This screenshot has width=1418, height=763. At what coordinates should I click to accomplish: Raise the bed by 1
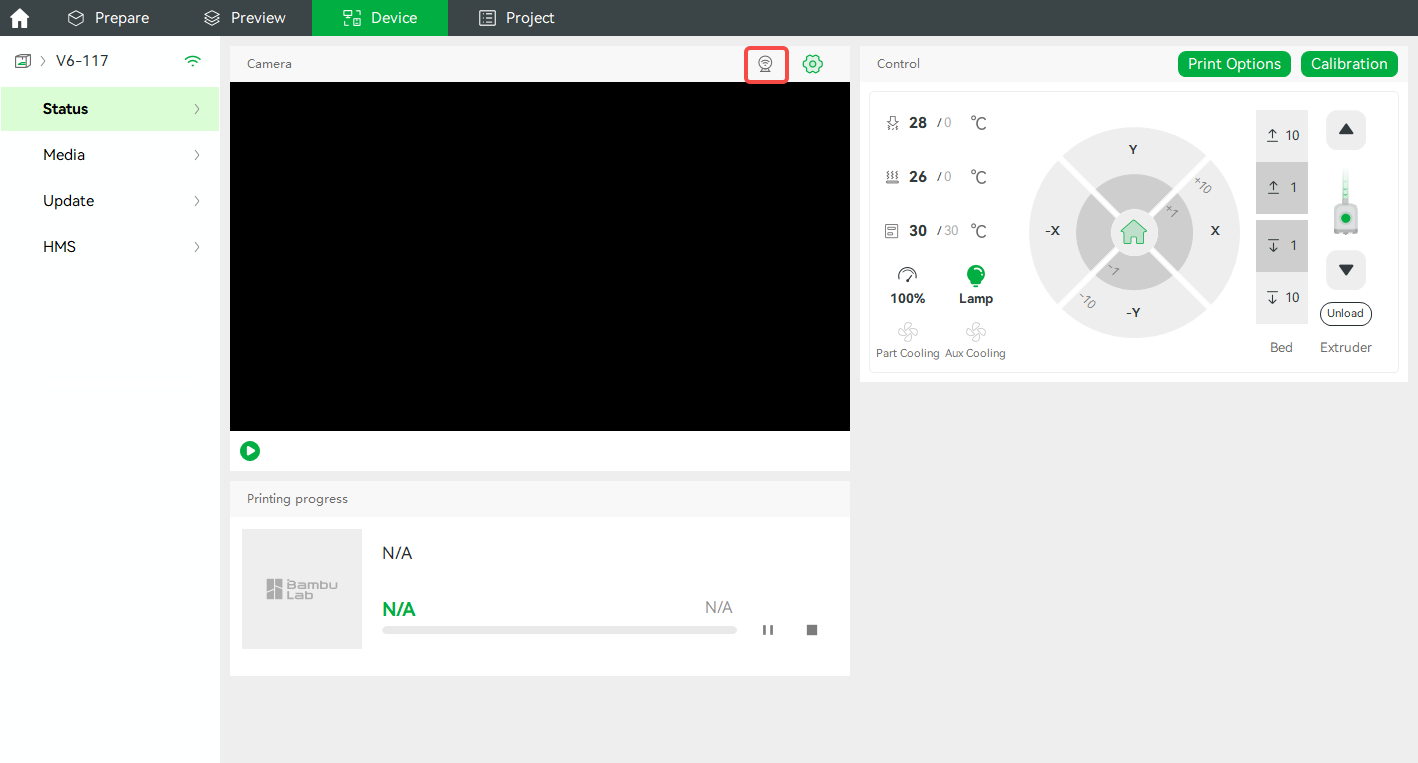1282,188
